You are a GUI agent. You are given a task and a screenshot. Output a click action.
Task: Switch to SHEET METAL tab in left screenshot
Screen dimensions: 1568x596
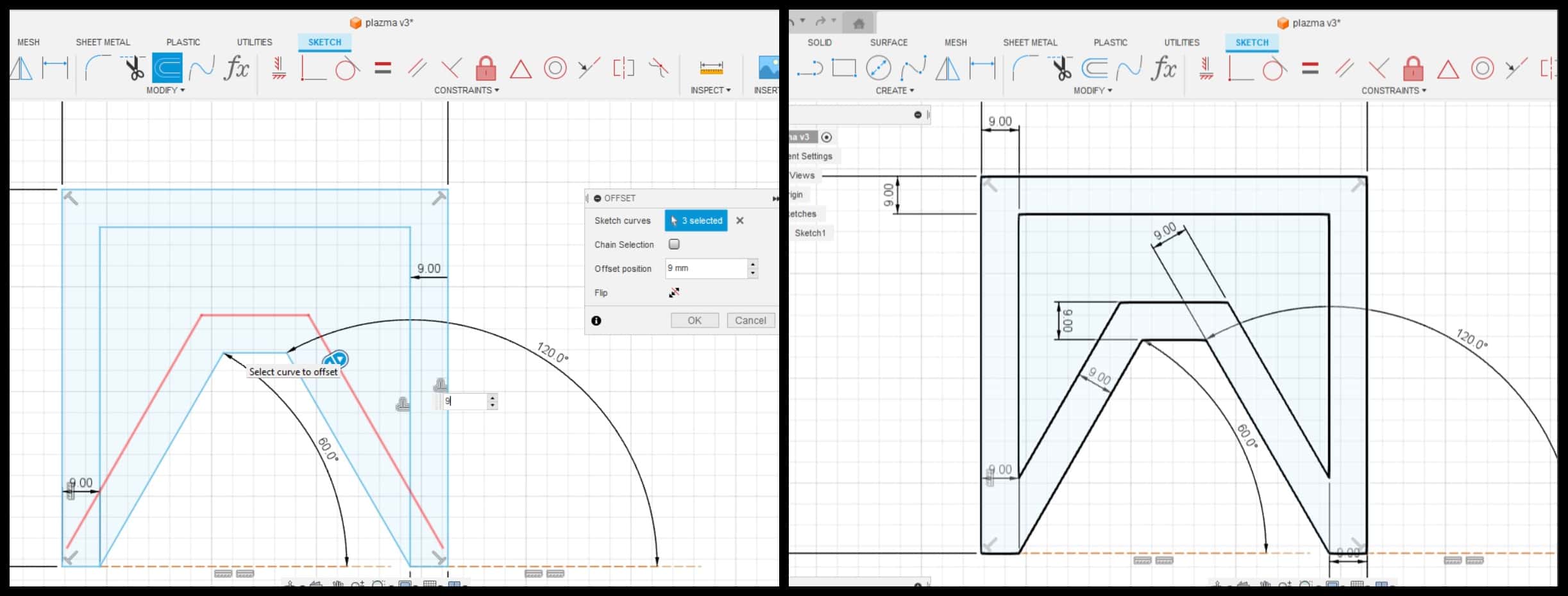tap(103, 42)
